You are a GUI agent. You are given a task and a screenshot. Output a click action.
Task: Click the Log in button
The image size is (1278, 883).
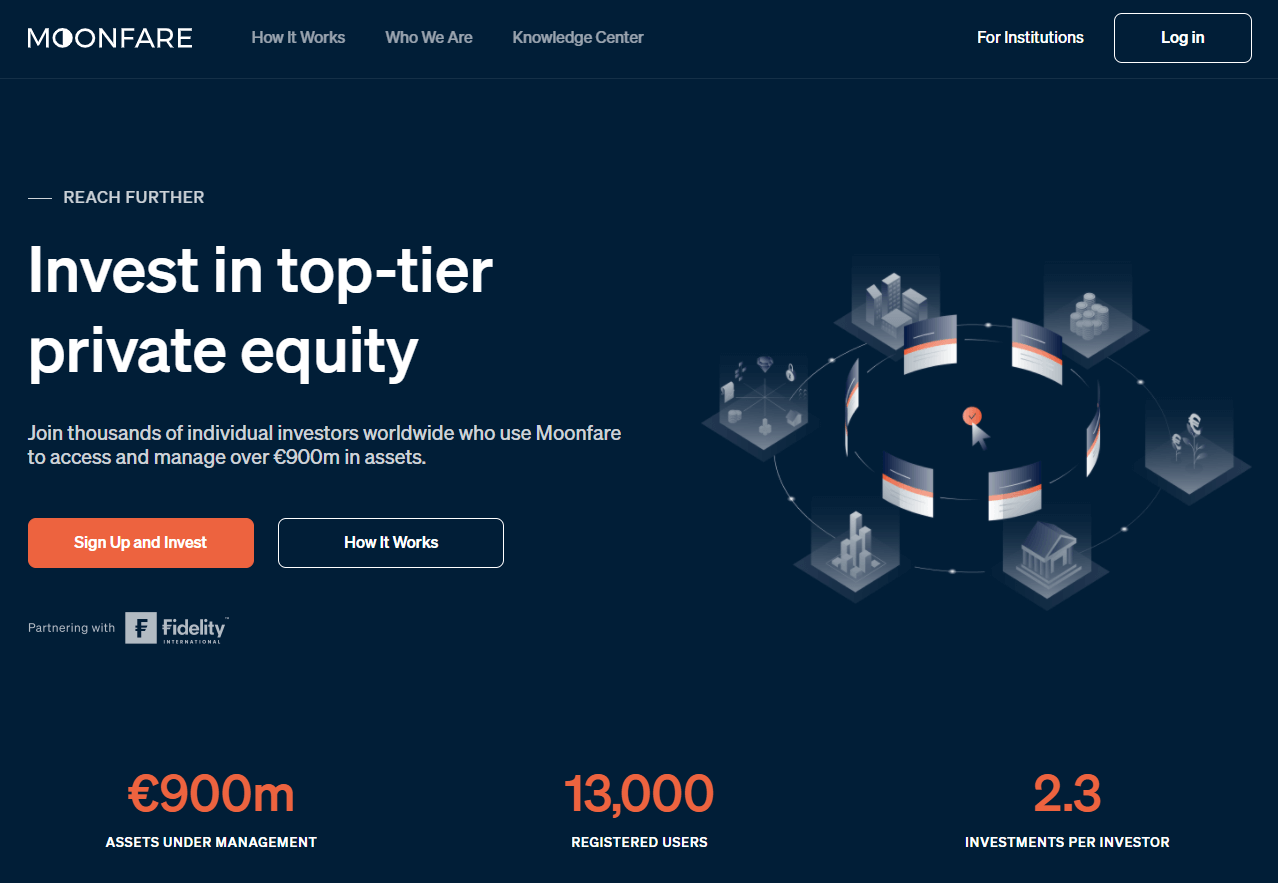pos(1183,38)
